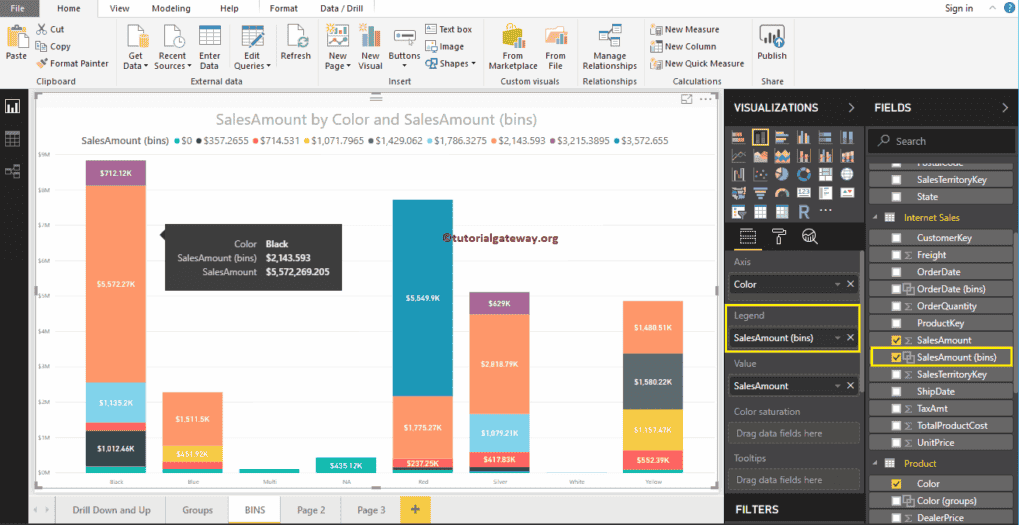Image resolution: width=1019 pixels, height=525 pixels.
Task: Select the clustered column chart visual
Action: [x=804, y=137]
